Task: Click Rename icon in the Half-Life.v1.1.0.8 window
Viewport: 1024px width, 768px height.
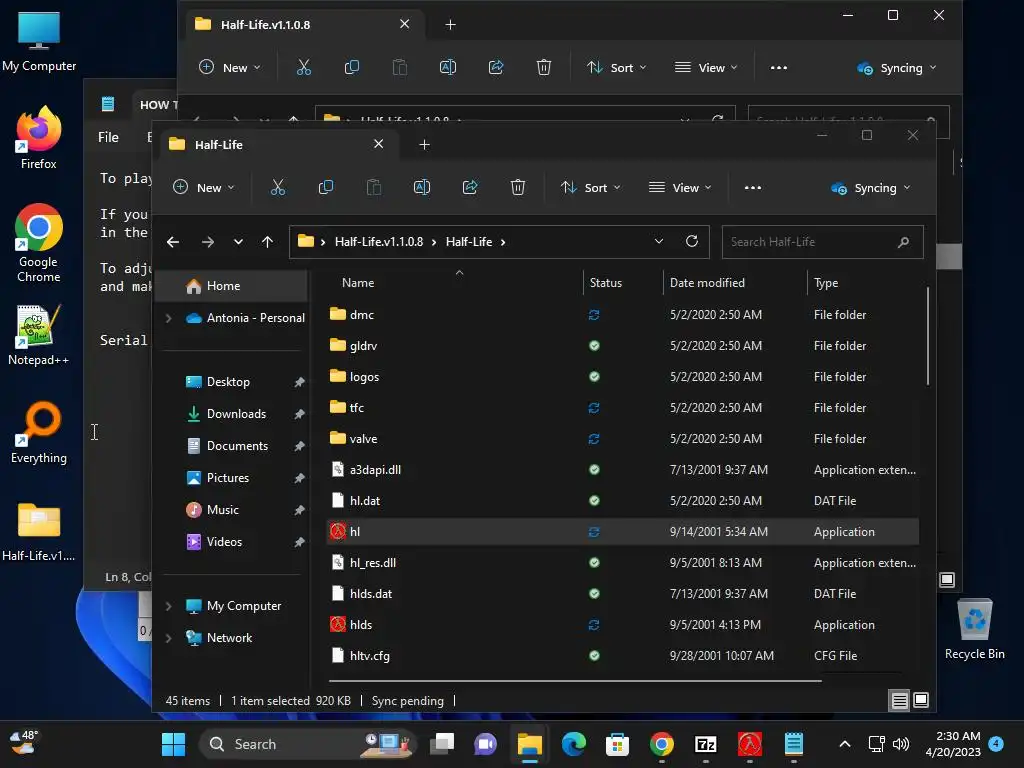Action: click(x=448, y=67)
